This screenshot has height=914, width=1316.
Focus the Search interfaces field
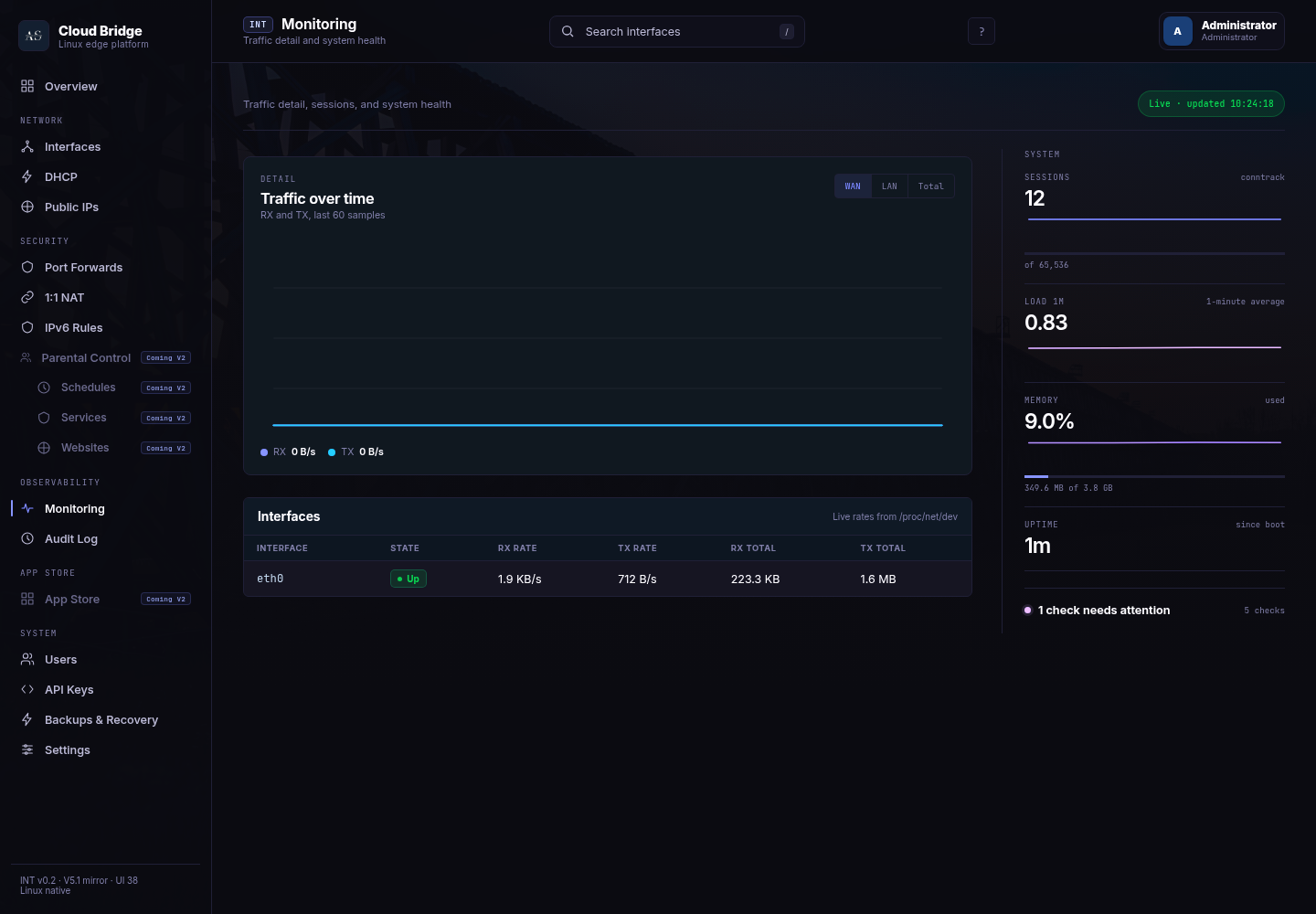point(677,31)
